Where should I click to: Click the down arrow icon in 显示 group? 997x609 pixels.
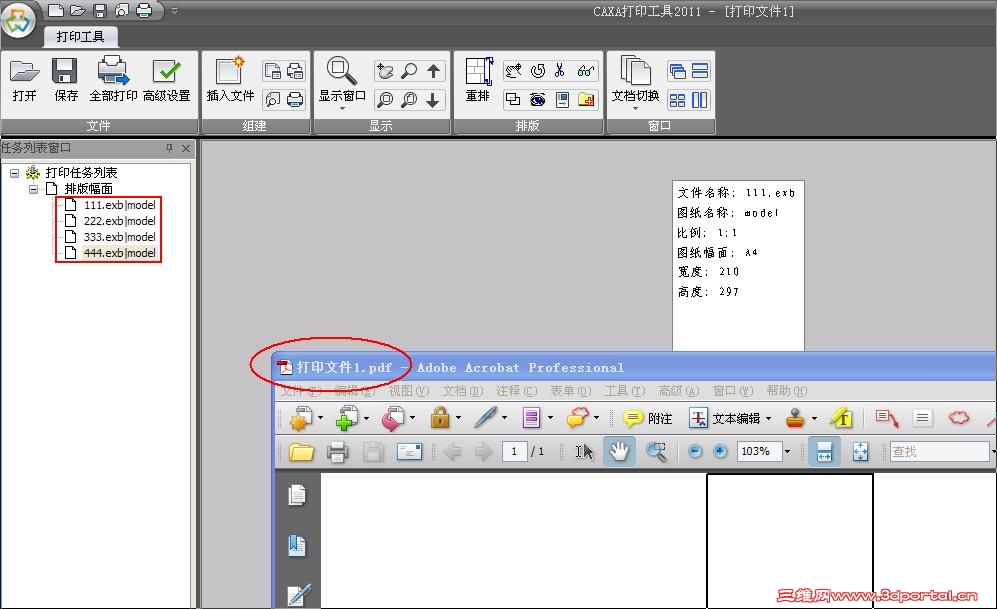click(x=433, y=100)
